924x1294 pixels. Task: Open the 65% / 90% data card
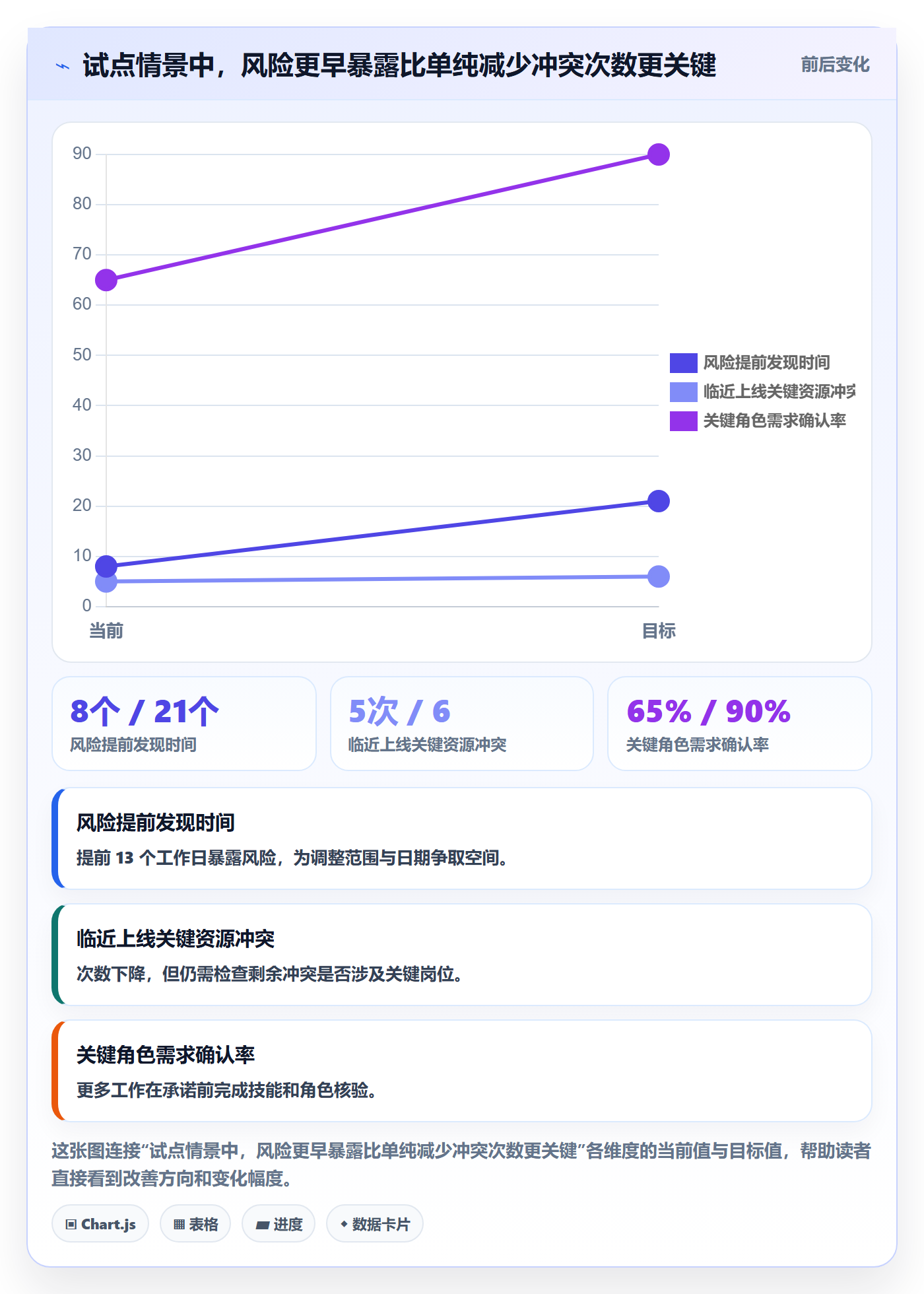740,724
